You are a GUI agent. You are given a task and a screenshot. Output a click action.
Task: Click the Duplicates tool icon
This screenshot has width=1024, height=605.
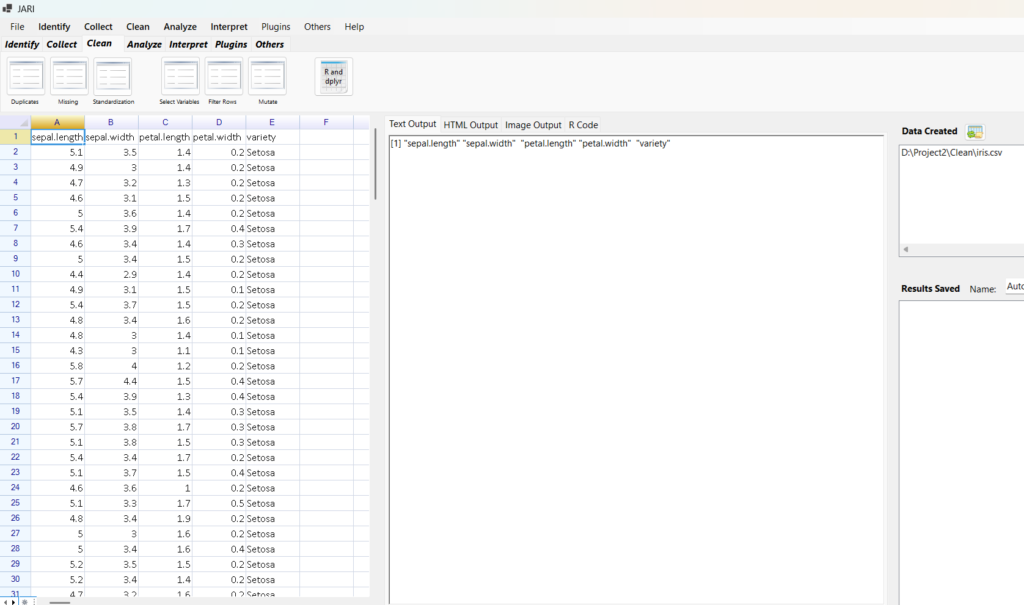point(25,77)
